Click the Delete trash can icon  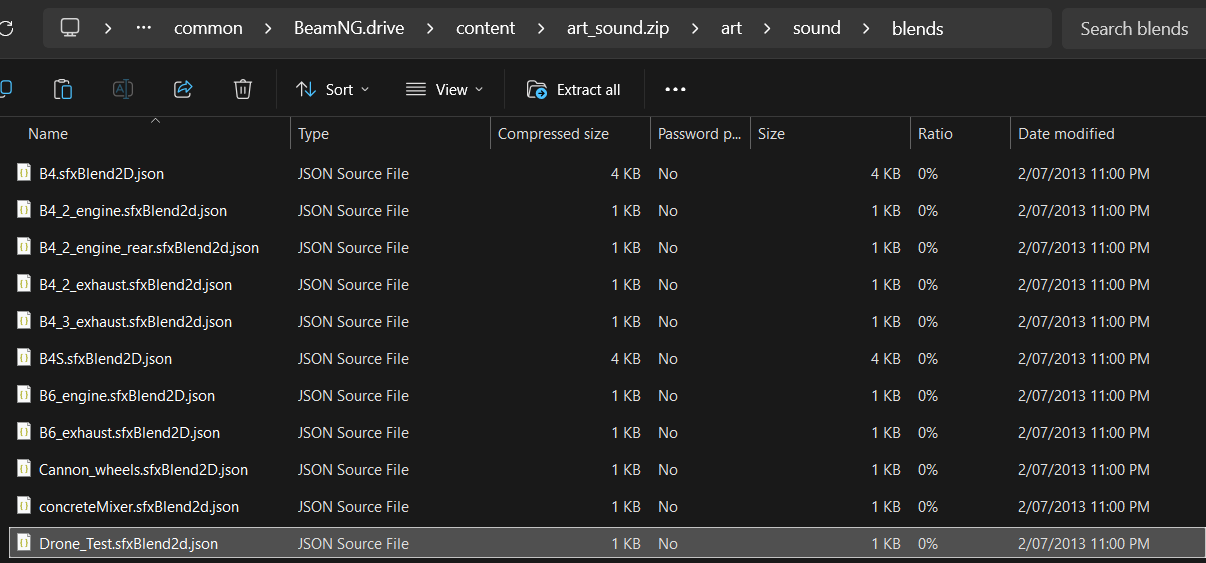pos(242,89)
